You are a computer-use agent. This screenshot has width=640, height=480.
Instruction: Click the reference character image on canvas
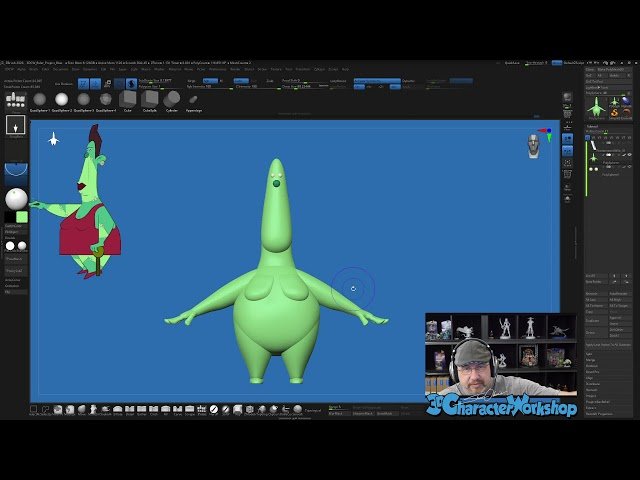point(80,200)
